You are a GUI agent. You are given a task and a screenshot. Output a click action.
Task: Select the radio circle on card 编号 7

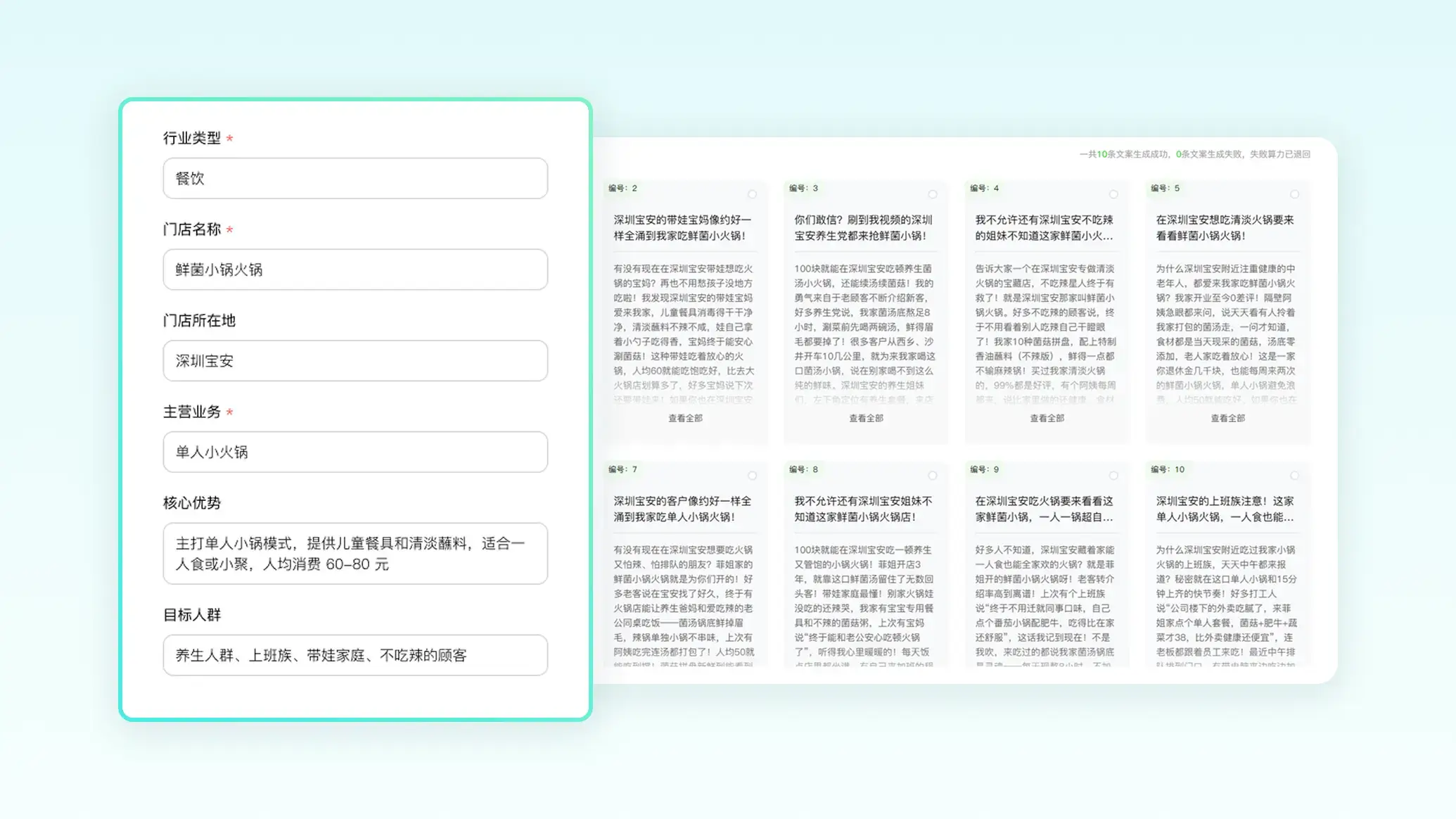click(x=752, y=476)
